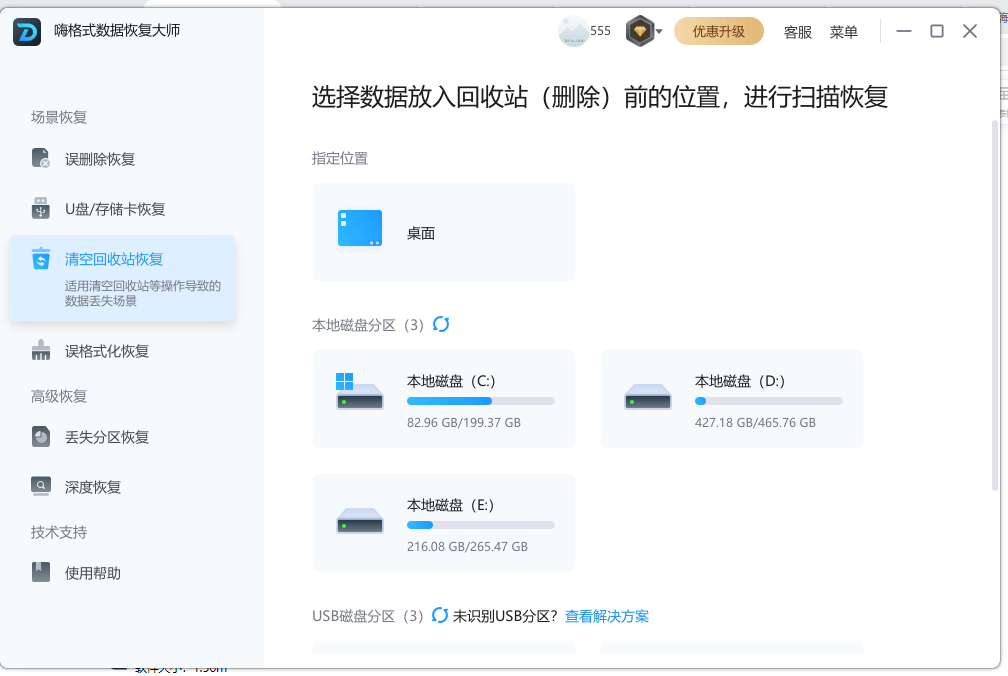The width and height of the screenshot is (1008, 676).
Task: Click the 误格式化恢复 broom icon
Action: click(41, 351)
